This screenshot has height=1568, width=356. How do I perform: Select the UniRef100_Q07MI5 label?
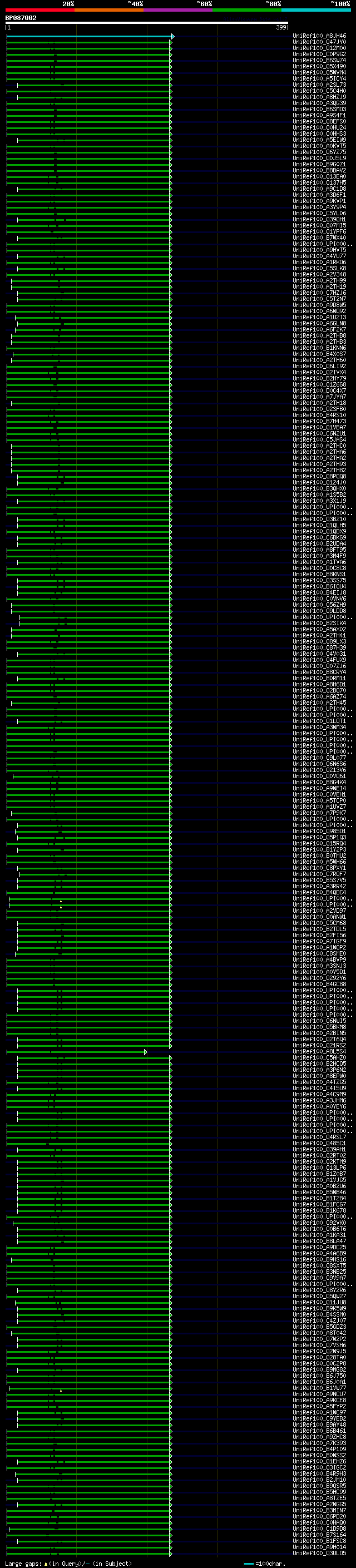coord(319,225)
